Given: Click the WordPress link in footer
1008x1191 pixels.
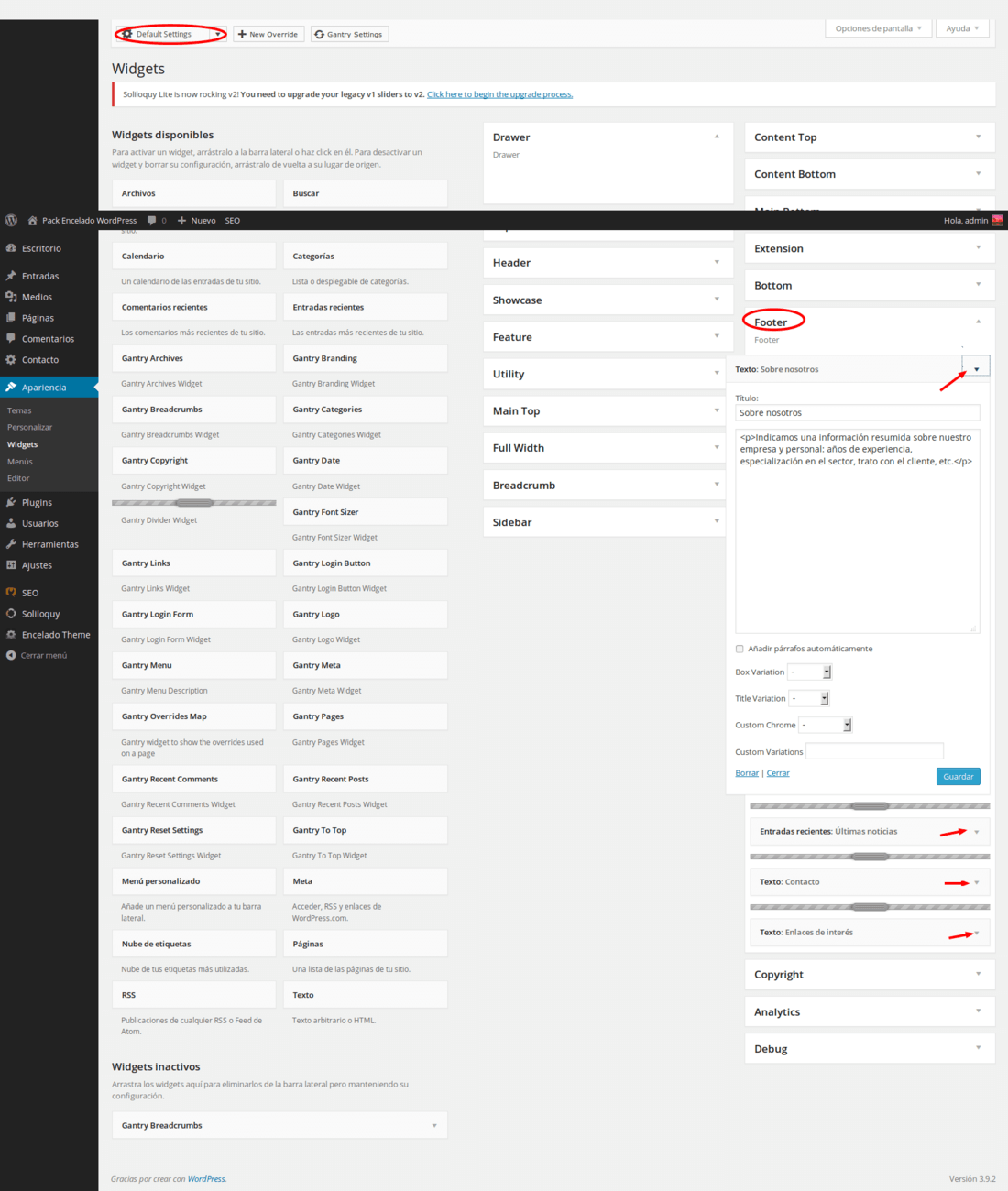Looking at the screenshot, I should [x=206, y=1179].
